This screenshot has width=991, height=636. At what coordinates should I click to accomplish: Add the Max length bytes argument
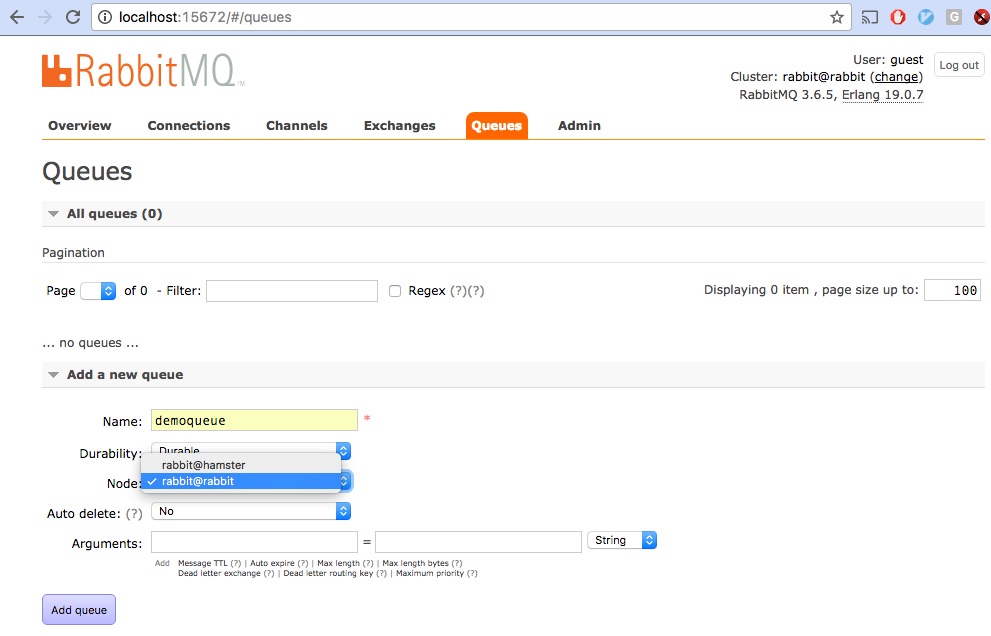[415, 563]
